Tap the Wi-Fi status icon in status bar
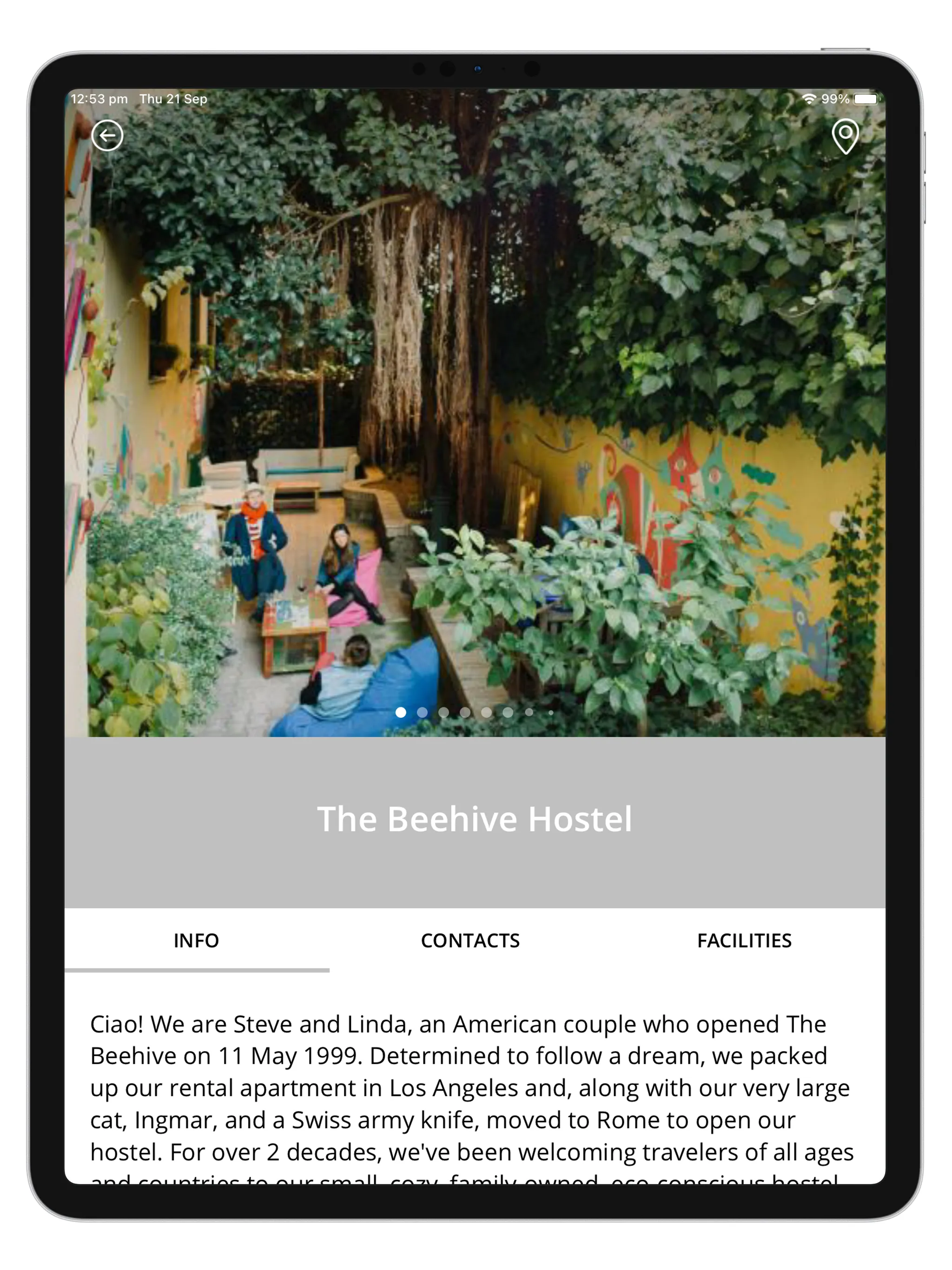 pyautogui.click(x=801, y=98)
